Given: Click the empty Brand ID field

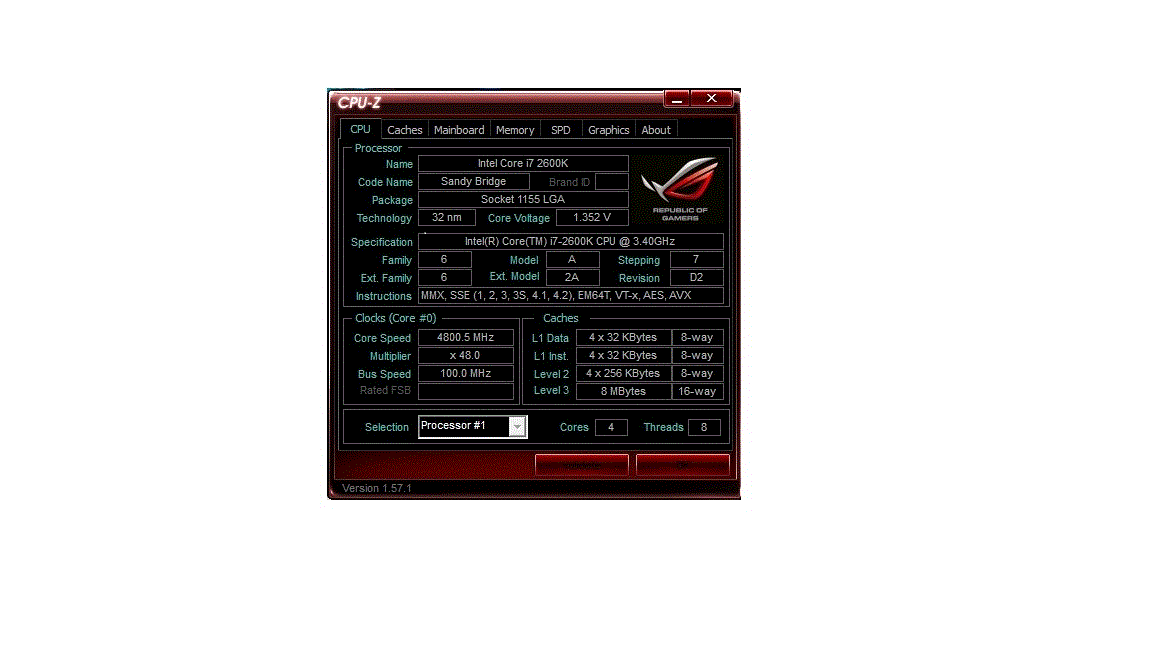Looking at the screenshot, I should [611, 181].
